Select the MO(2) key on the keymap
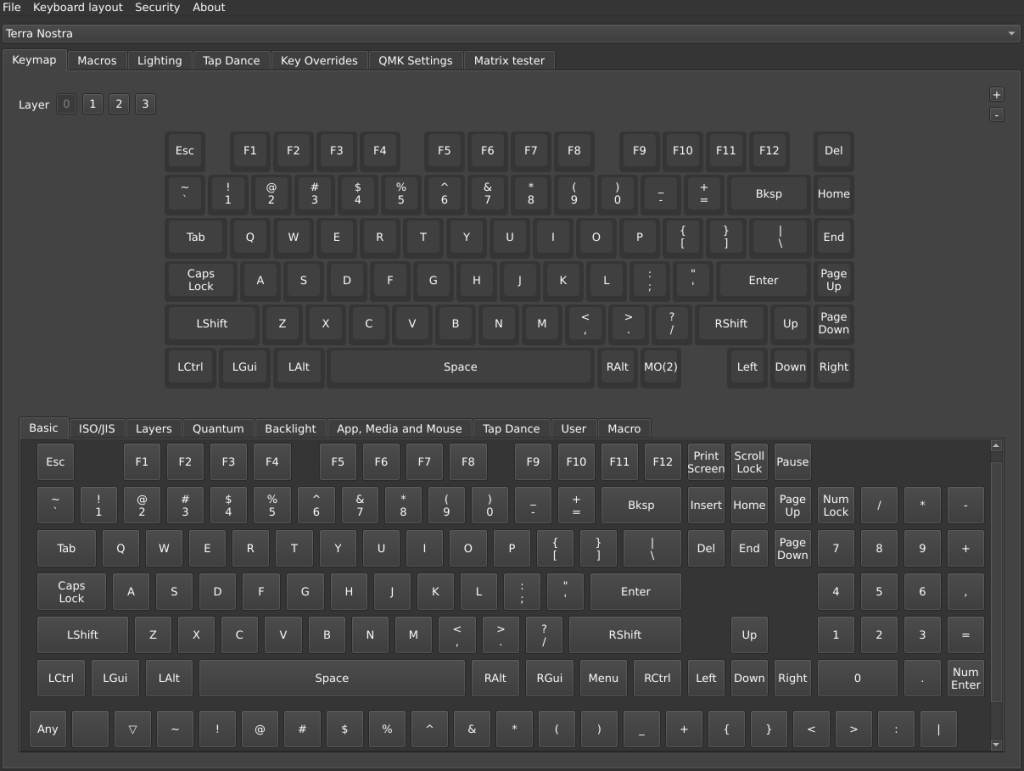1024x771 pixels. tap(660, 367)
